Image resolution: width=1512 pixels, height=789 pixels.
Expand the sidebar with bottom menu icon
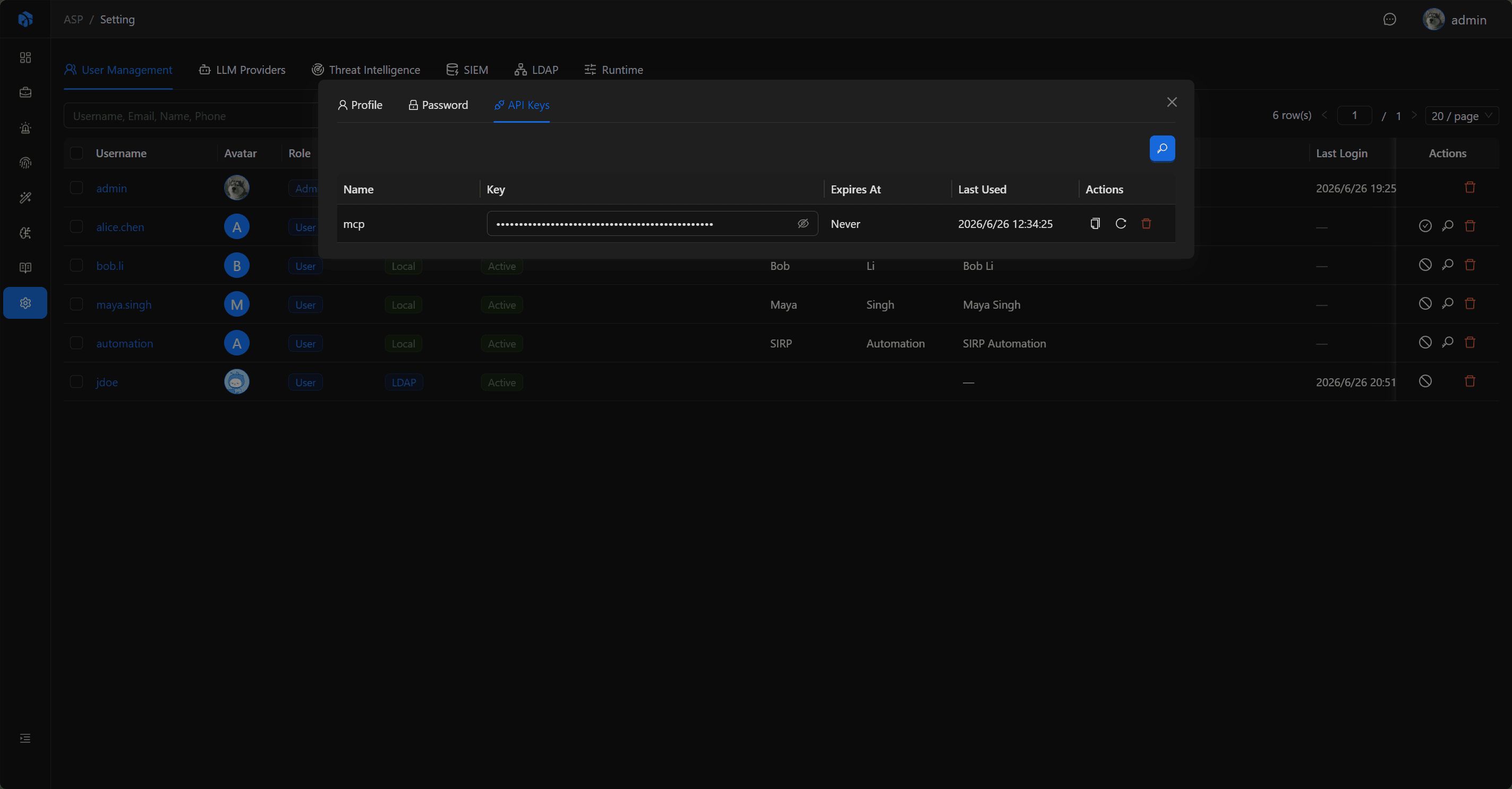[25, 738]
